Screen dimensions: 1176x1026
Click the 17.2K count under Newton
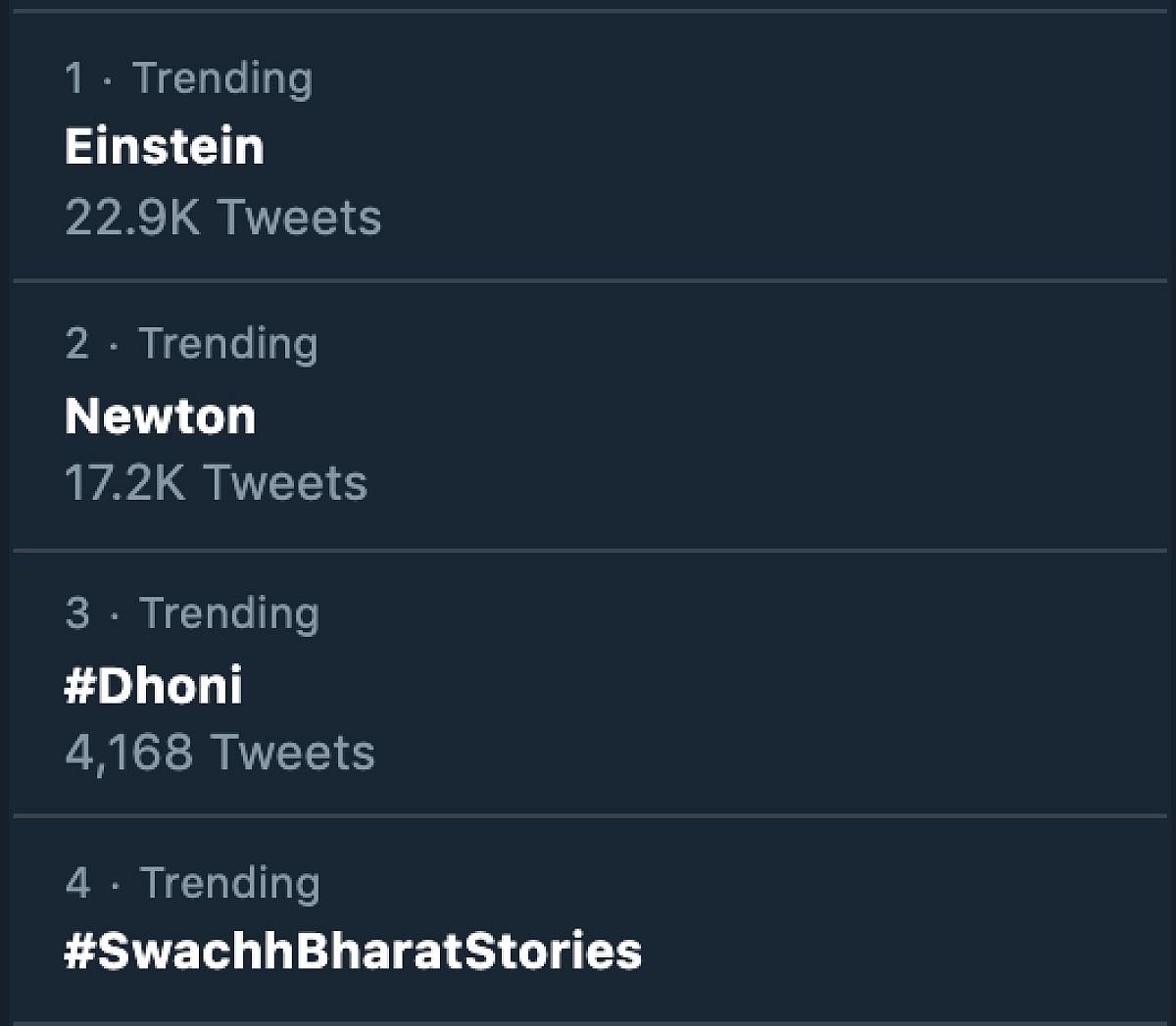[124, 483]
